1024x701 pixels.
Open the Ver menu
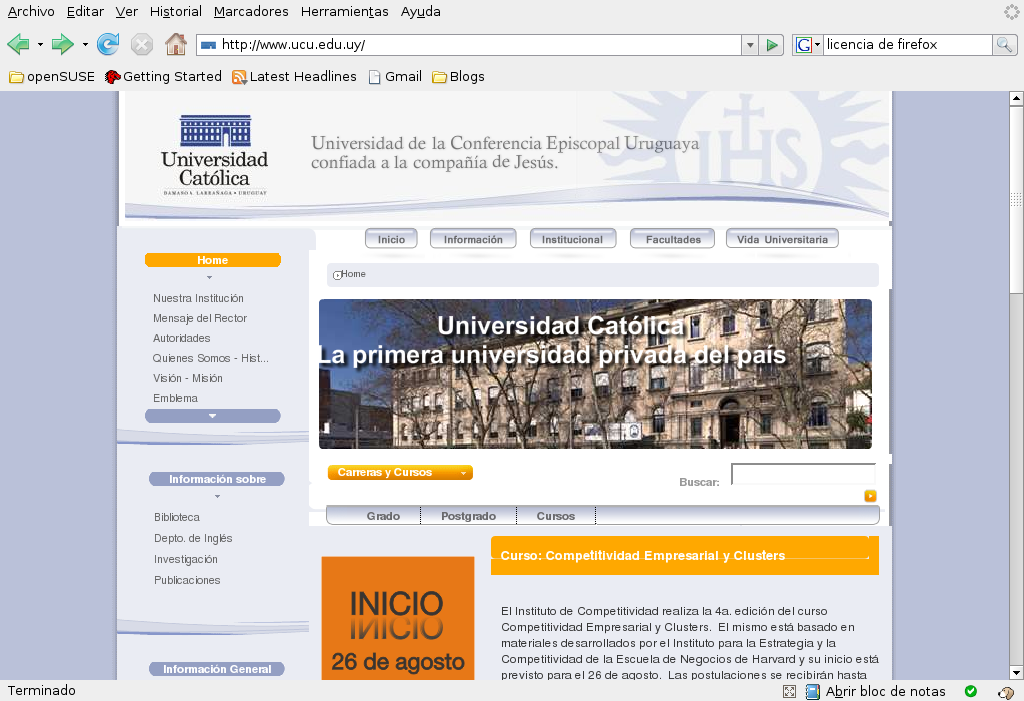tap(127, 12)
